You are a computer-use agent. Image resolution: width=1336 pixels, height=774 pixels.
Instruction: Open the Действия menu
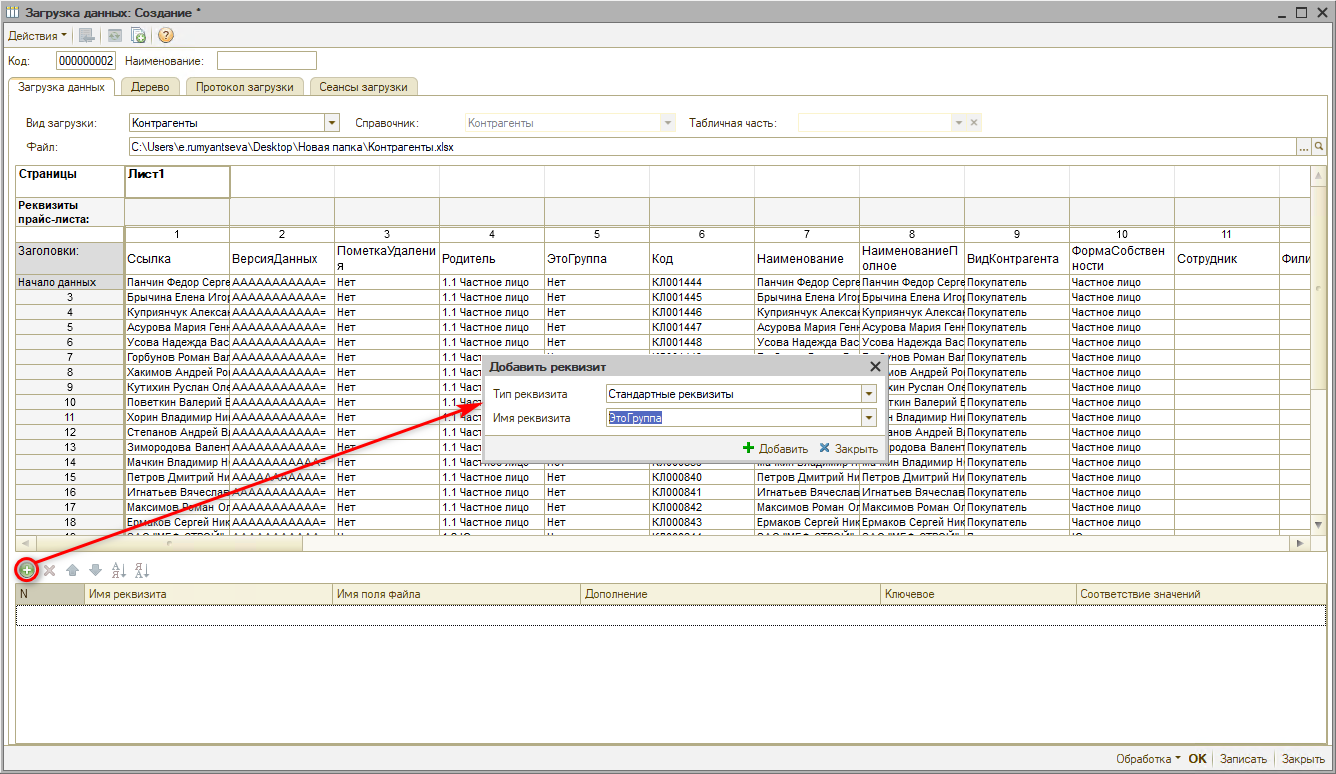point(37,36)
